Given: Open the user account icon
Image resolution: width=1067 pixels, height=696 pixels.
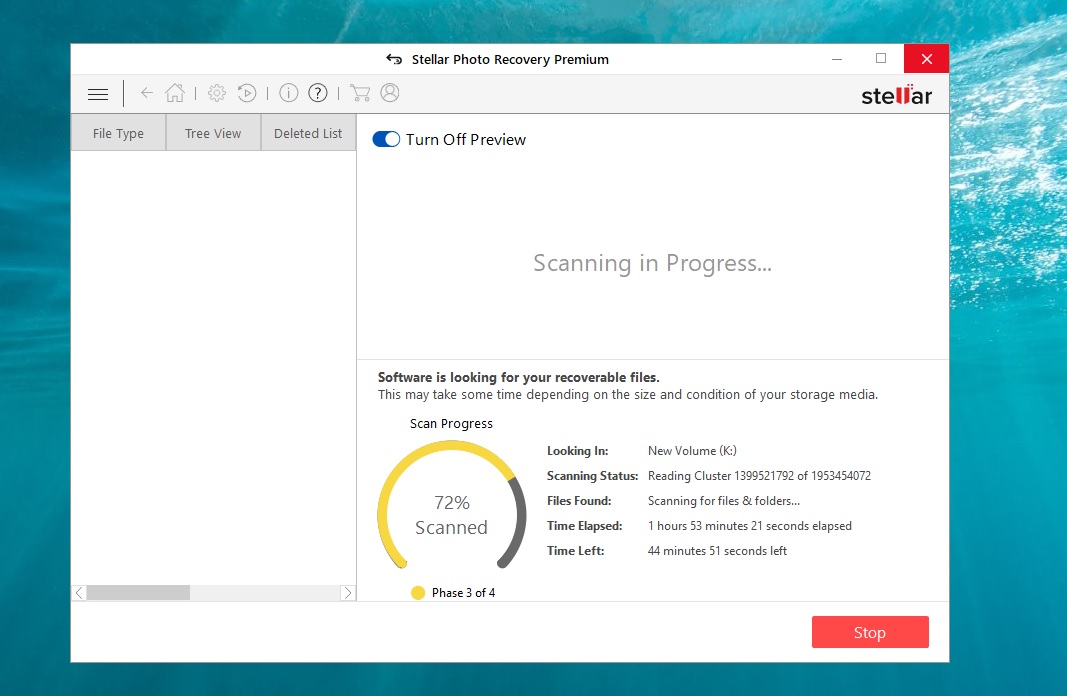Looking at the screenshot, I should pyautogui.click(x=390, y=93).
